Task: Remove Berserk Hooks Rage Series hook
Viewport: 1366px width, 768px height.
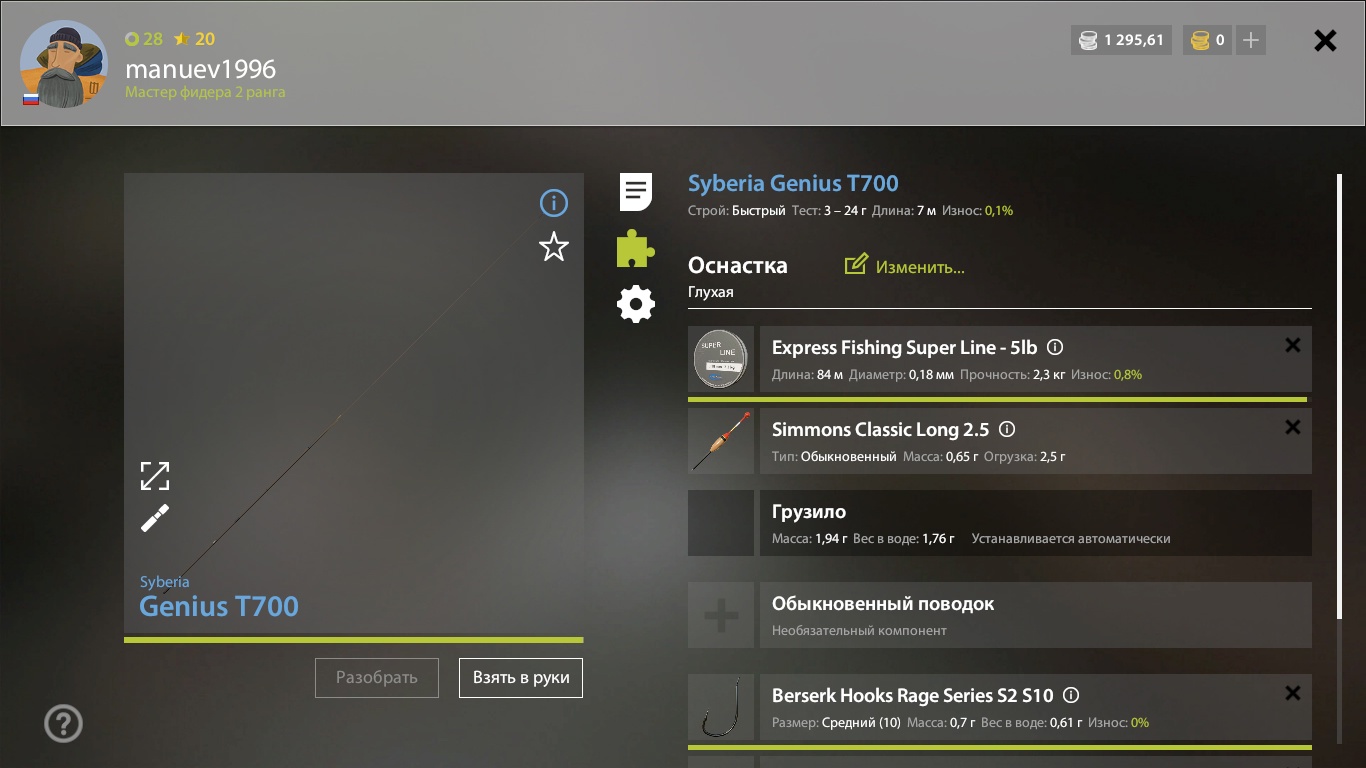Action: click(1293, 693)
